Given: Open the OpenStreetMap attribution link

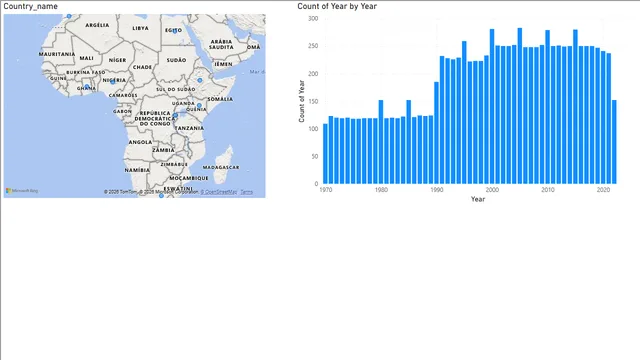Looking at the screenshot, I should tap(218, 192).
